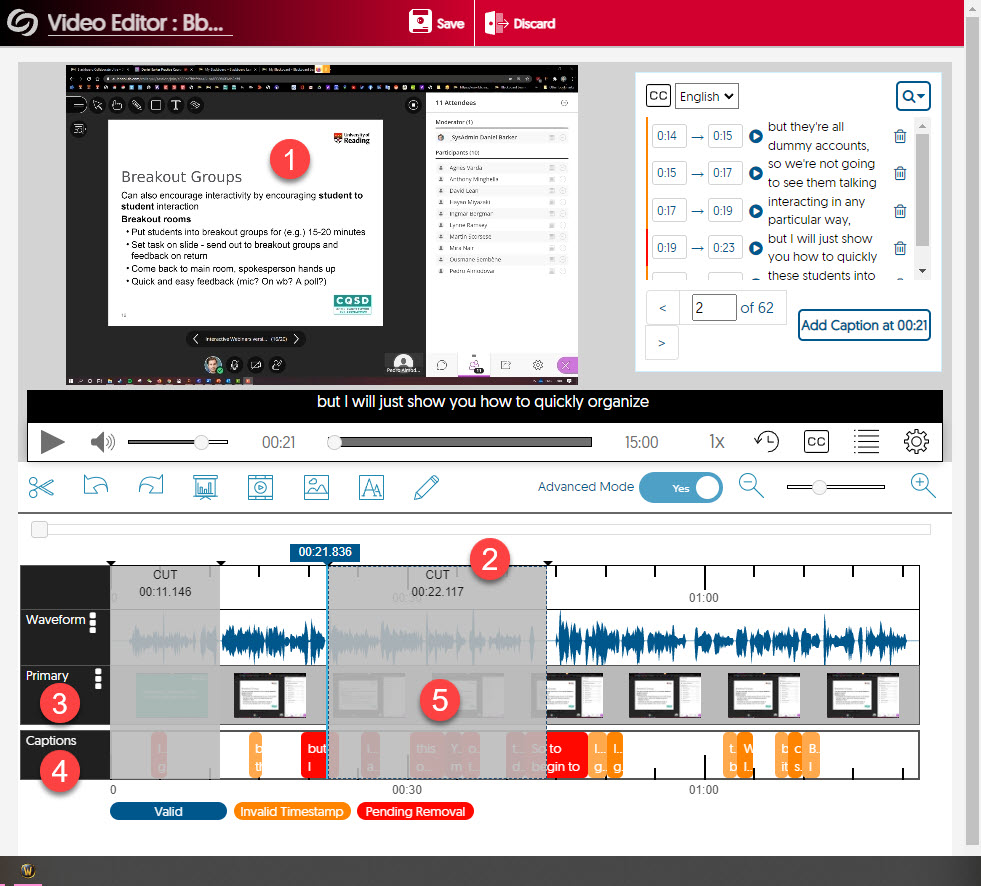Viewport: 981px width, 886px height.
Task: Click the redo arrow
Action: pos(151,486)
